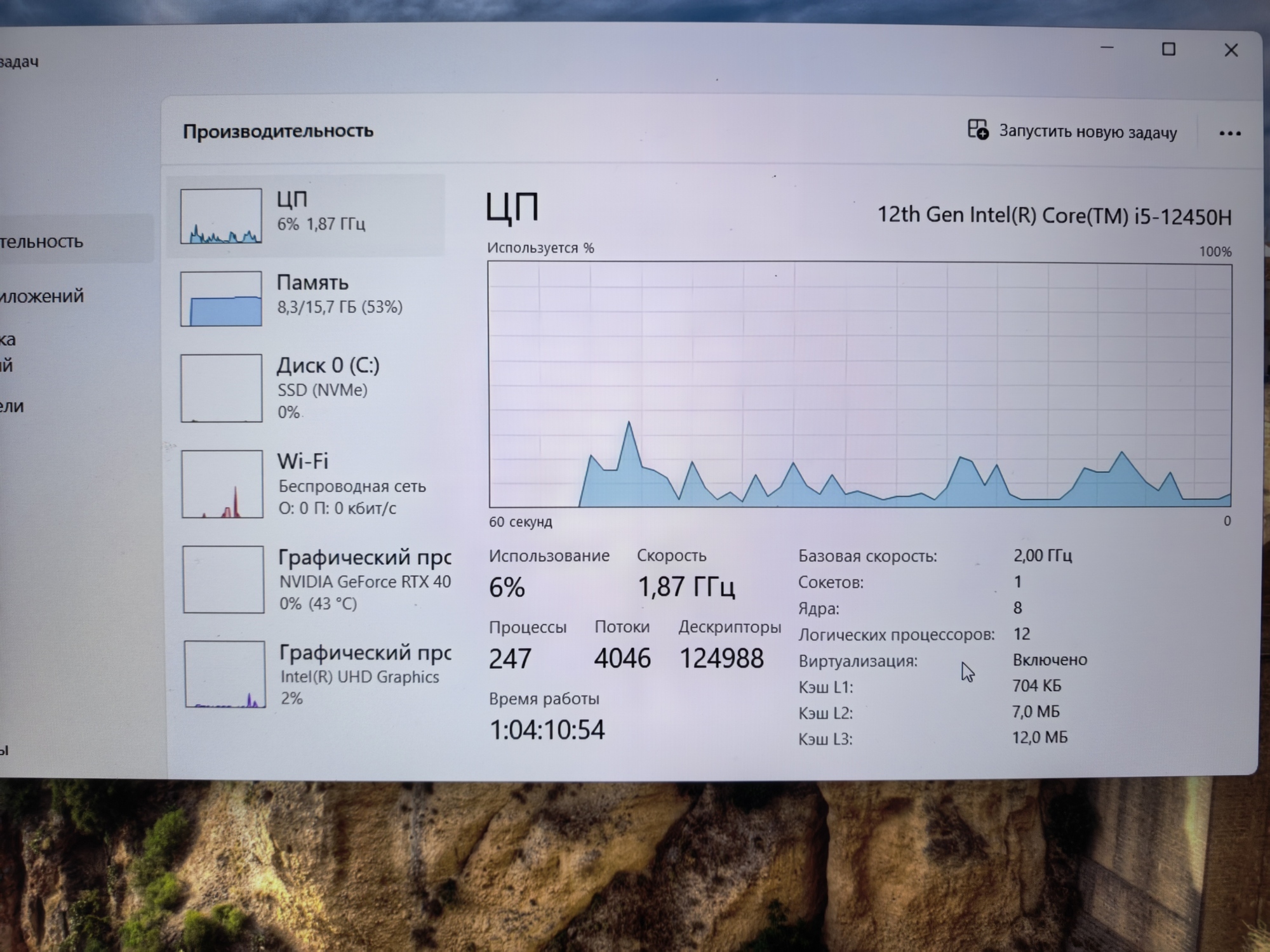Screen dimensions: 1270x952
Task: Click the Ядра value 8
Action: [1018, 608]
